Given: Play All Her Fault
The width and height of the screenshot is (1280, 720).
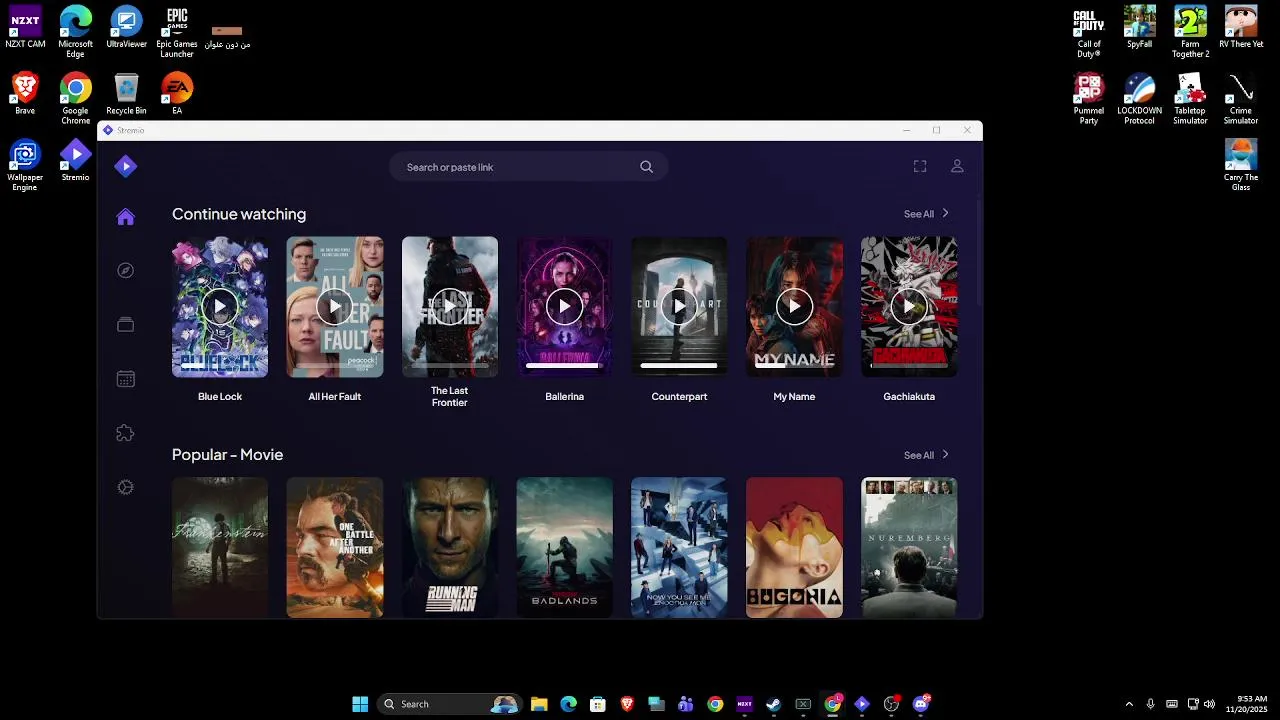Looking at the screenshot, I should [335, 307].
